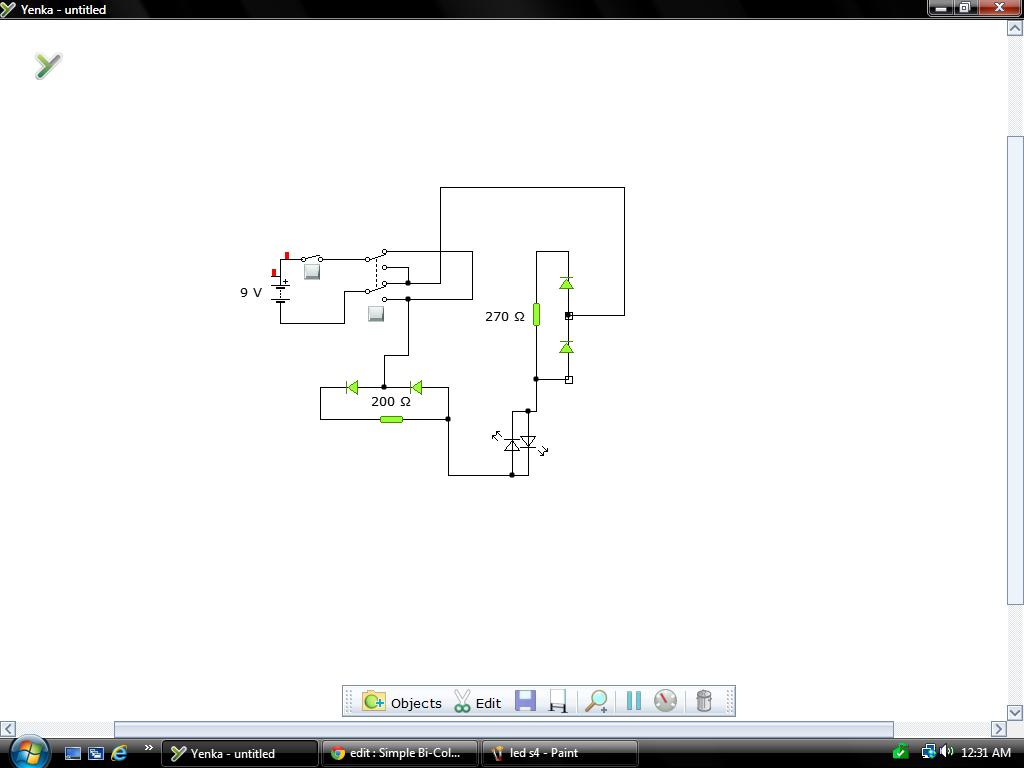Click the 200 Ω value label
This screenshot has width=1024, height=768.
point(391,402)
